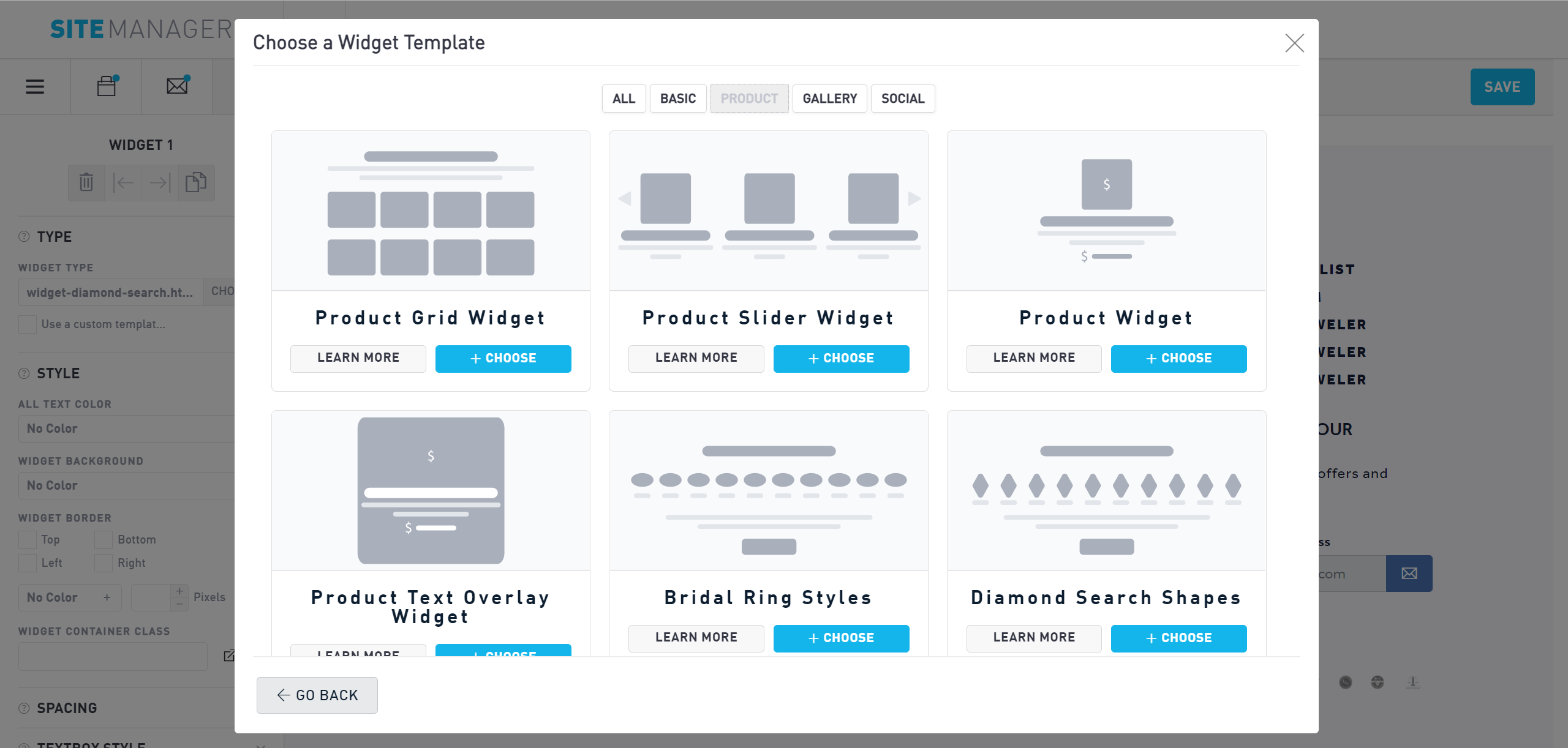Check the Top widget border checkbox

pos(28,539)
